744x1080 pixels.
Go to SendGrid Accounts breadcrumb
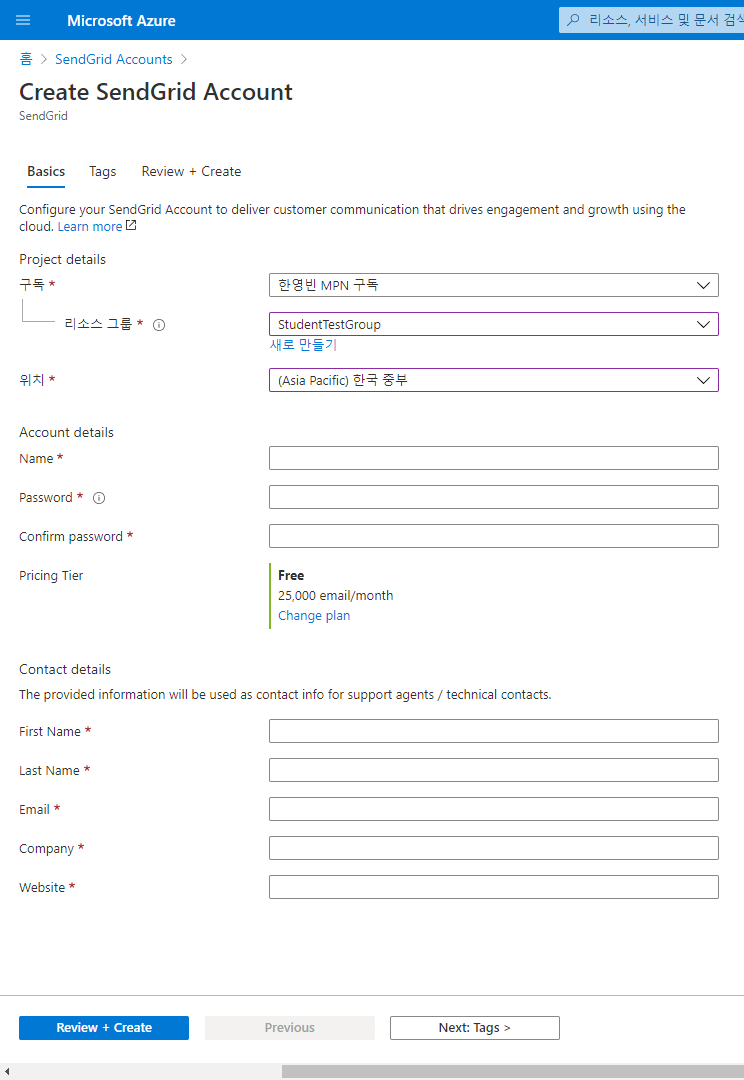pyautogui.click(x=114, y=60)
